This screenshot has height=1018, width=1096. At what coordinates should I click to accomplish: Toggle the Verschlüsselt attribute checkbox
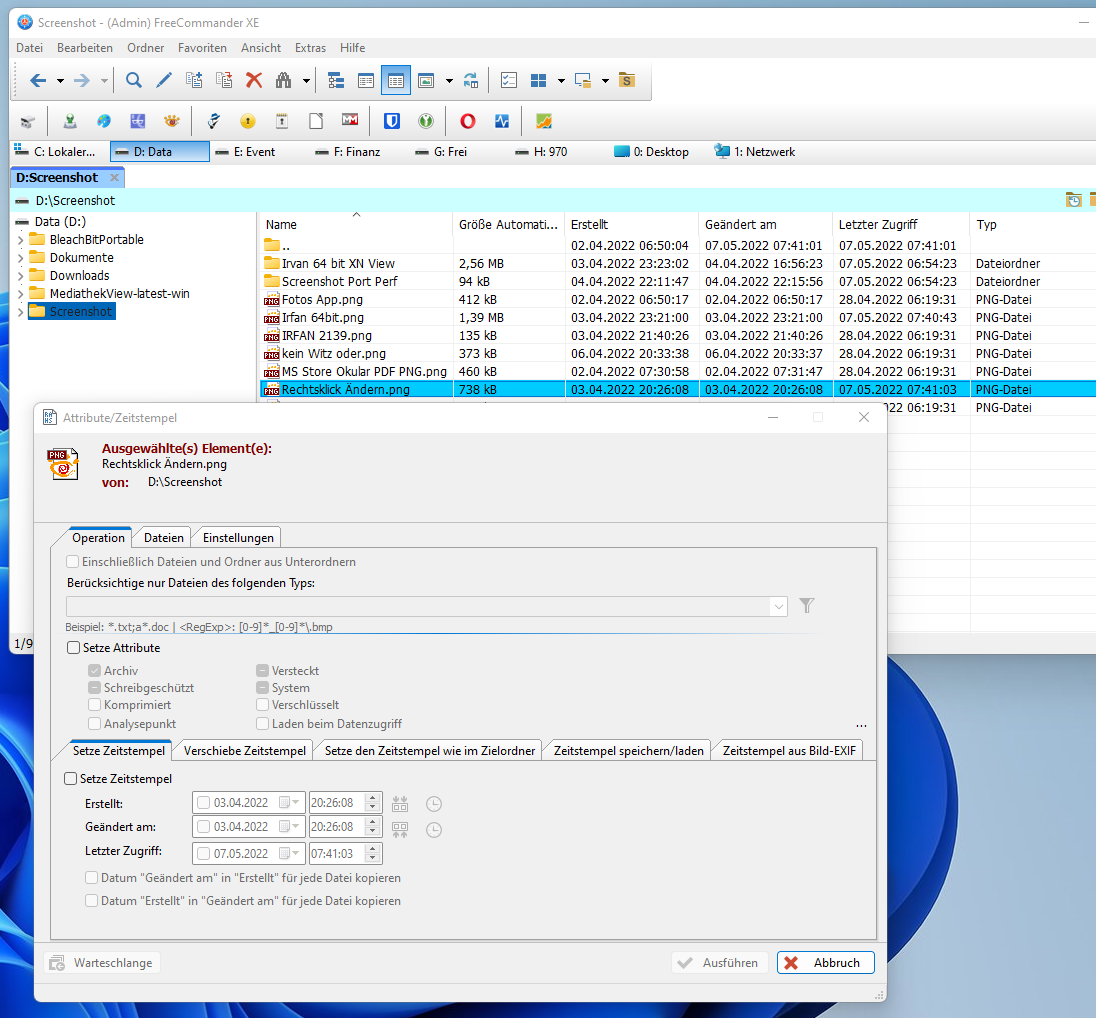pyautogui.click(x=262, y=705)
